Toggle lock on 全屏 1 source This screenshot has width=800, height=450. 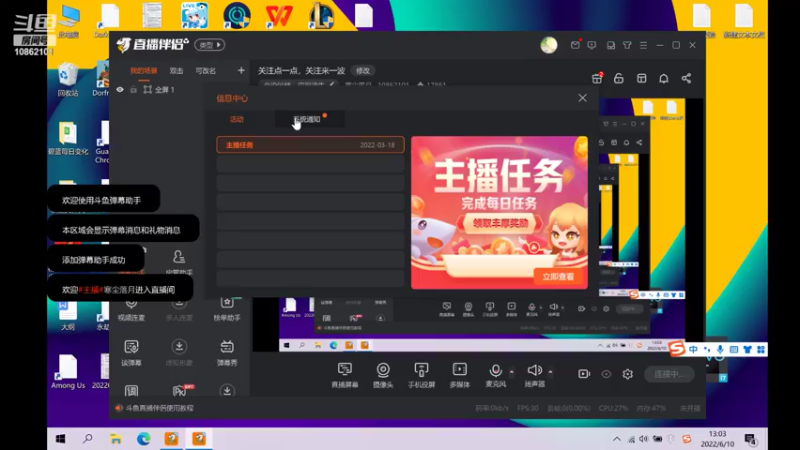click(x=133, y=89)
